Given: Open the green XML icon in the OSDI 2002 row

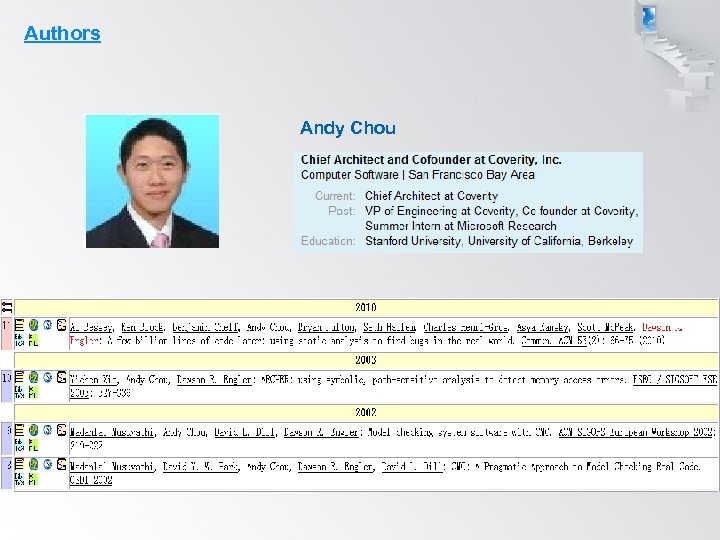Looking at the screenshot, I should point(33,479).
